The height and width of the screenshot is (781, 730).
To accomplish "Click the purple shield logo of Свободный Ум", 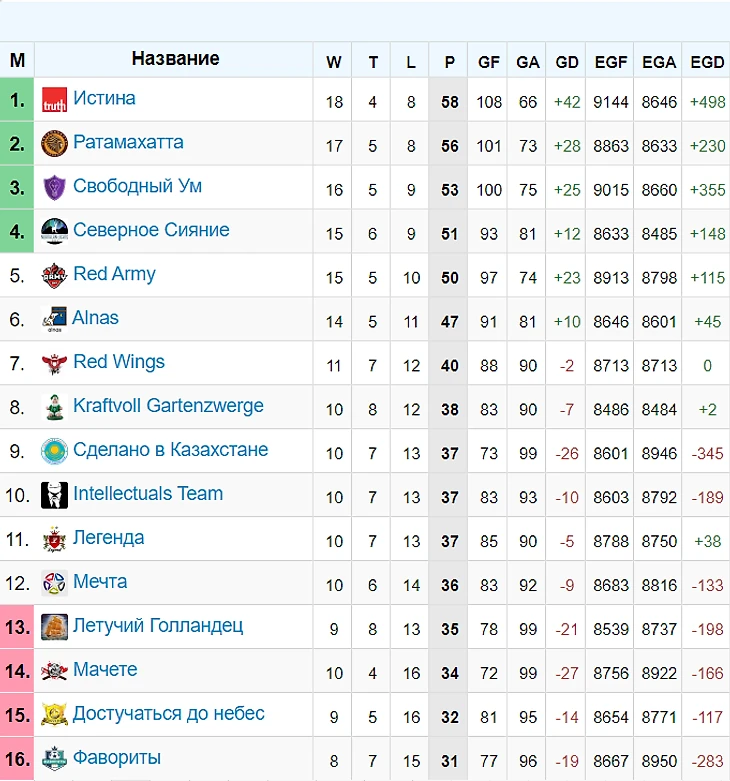I will coord(54,187).
